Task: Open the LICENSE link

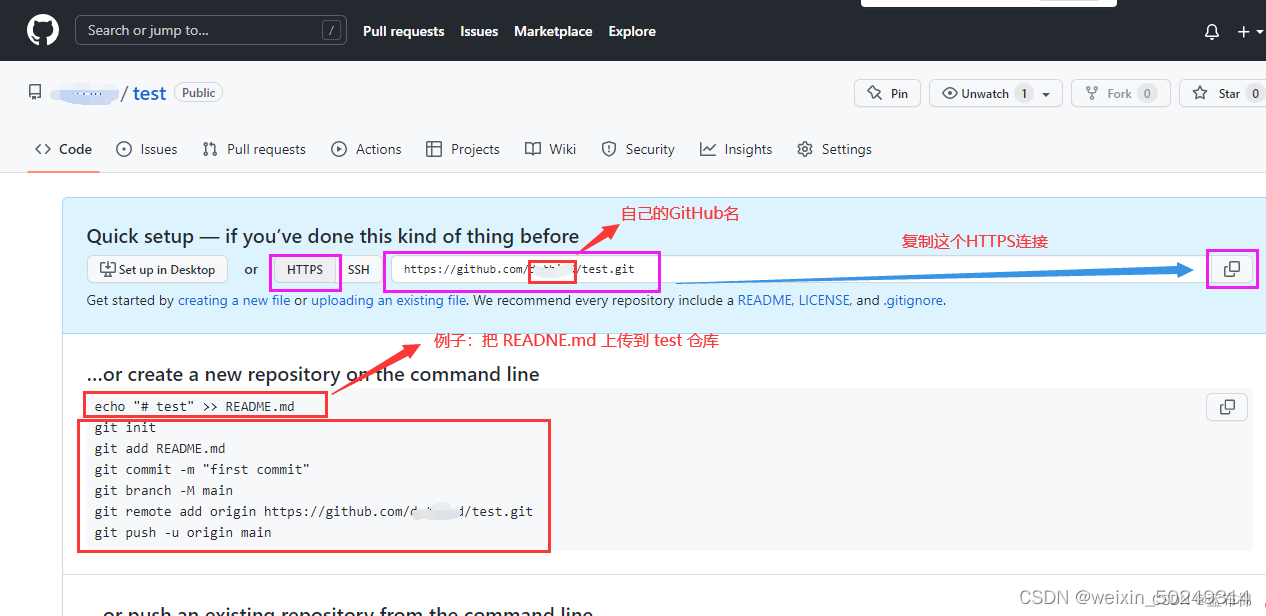Action: pos(825,300)
